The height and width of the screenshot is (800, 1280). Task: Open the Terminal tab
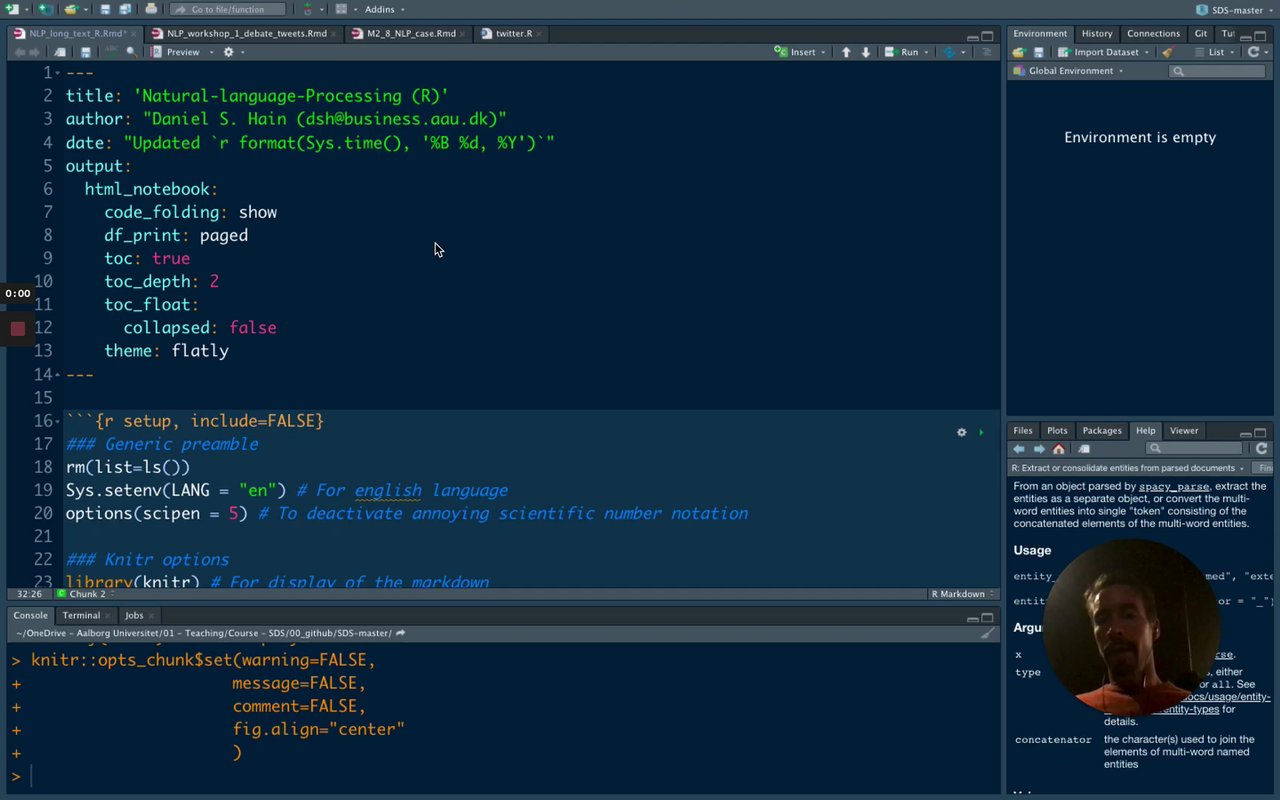click(x=81, y=616)
